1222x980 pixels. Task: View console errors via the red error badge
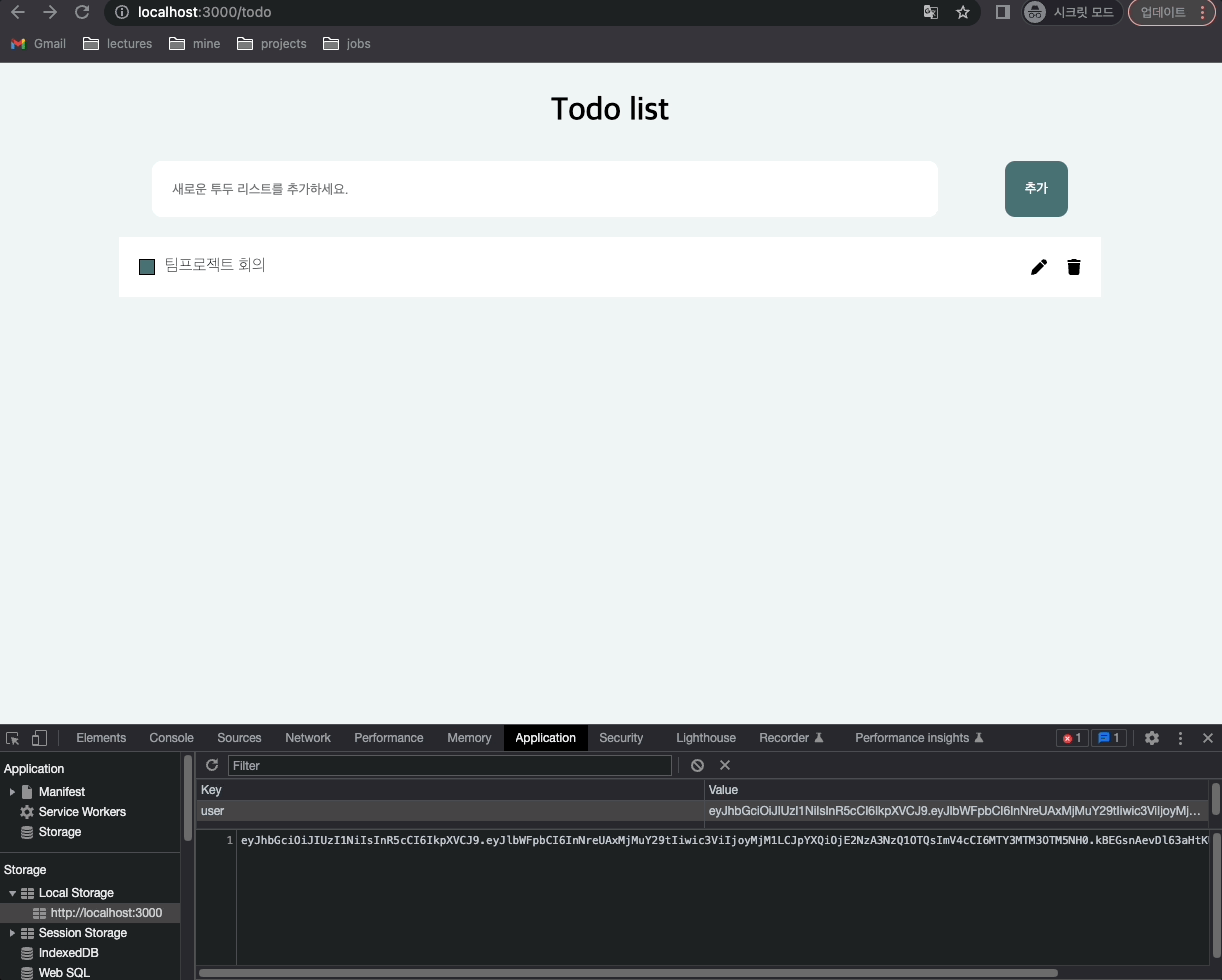point(1071,738)
